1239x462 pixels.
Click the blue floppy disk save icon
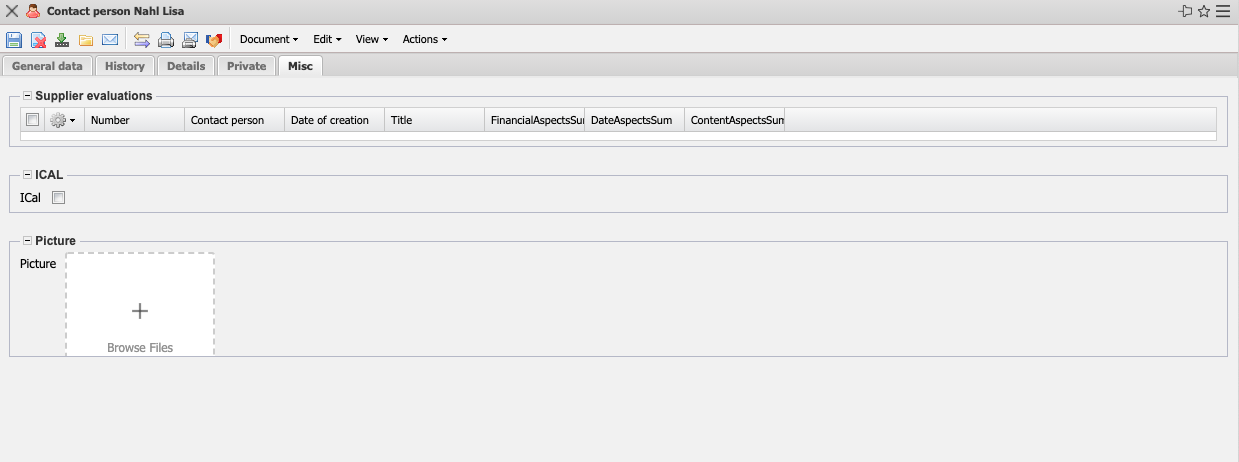point(14,40)
